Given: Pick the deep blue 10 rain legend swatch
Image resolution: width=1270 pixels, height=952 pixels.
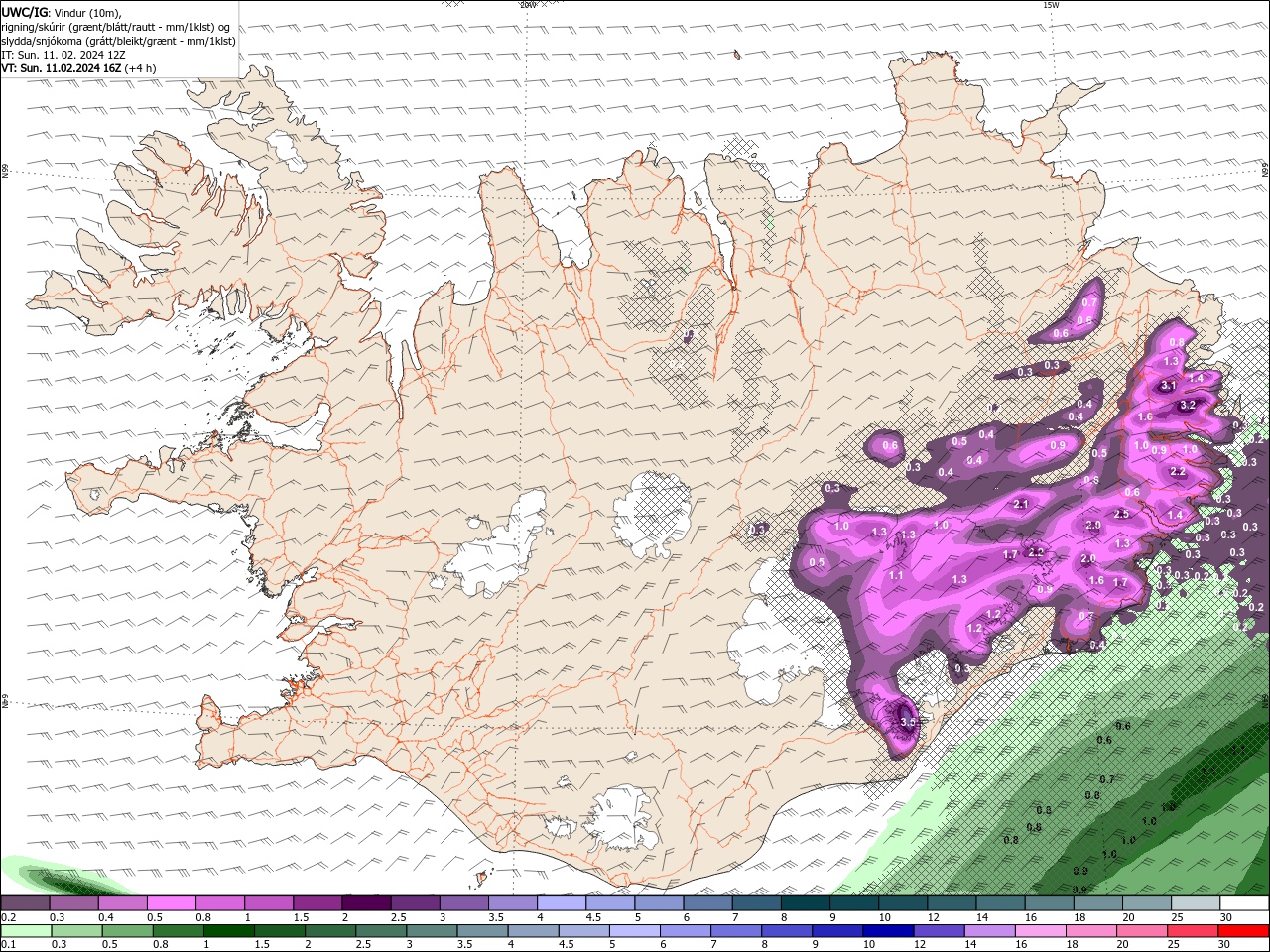Looking at the screenshot, I should point(889,930).
